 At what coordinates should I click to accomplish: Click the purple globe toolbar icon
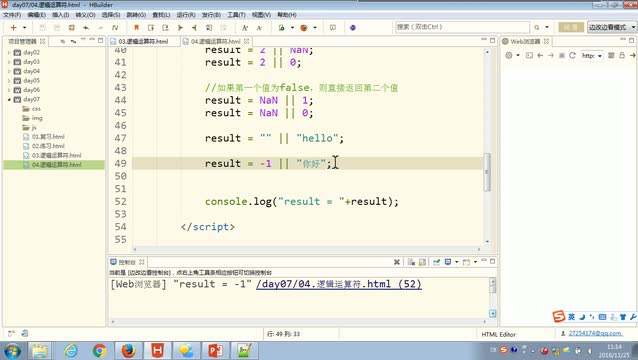pos(353,28)
